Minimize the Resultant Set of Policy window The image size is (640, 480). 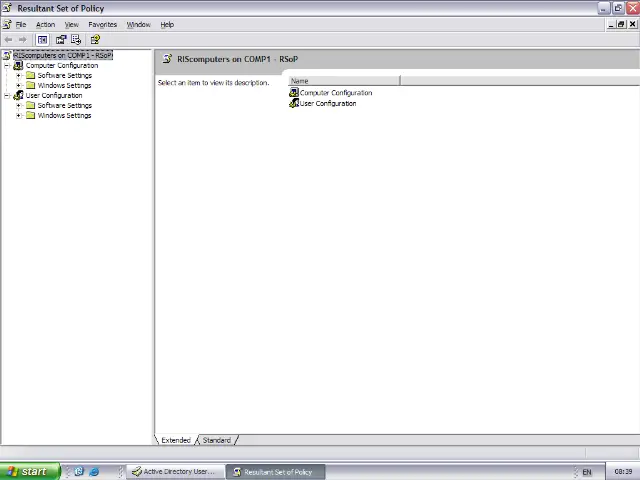click(603, 8)
